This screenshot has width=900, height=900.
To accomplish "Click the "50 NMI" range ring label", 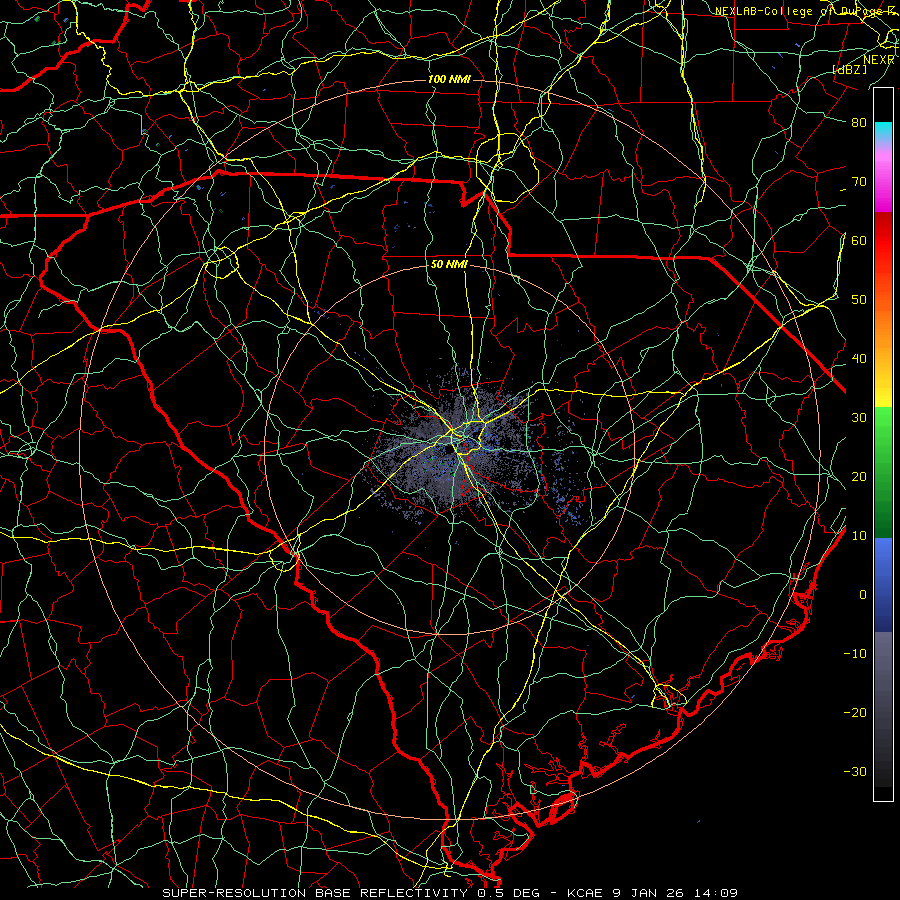I will 449,265.
